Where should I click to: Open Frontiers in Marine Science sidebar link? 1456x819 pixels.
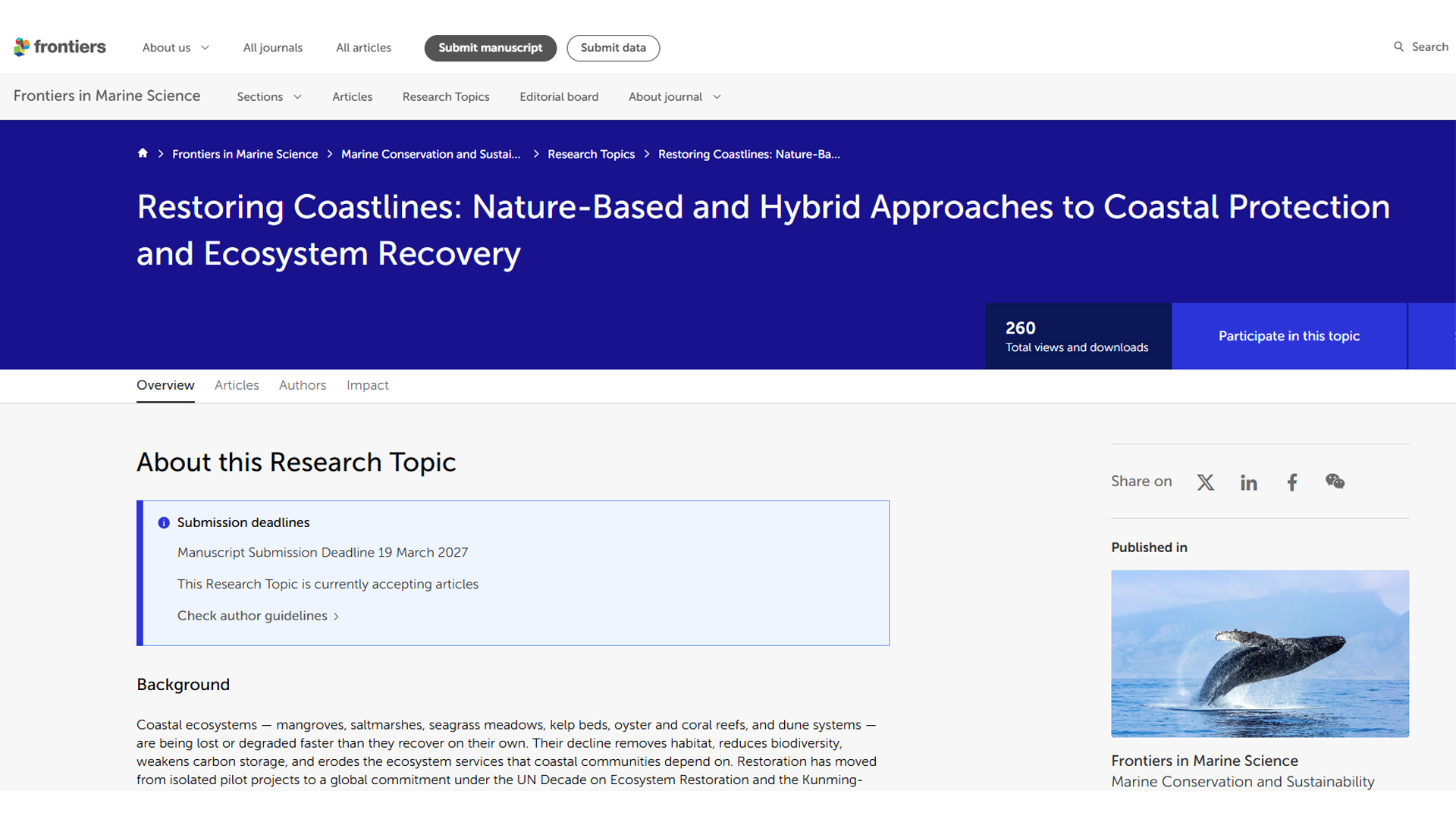tap(1205, 761)
